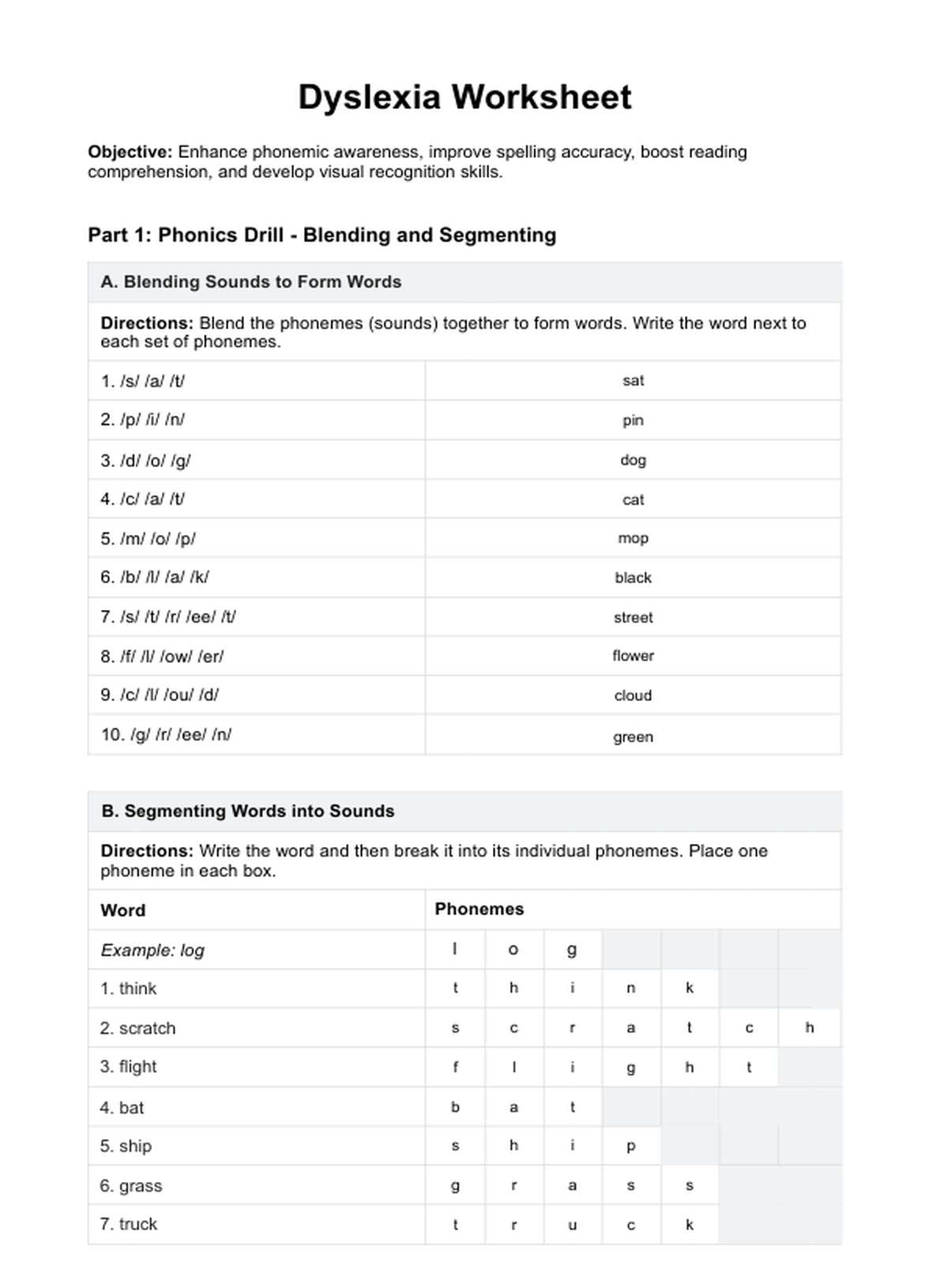Viewport: 929px width, 1288px height.
Task: Click the "flower" answer field
Action: tap(633, 656)
